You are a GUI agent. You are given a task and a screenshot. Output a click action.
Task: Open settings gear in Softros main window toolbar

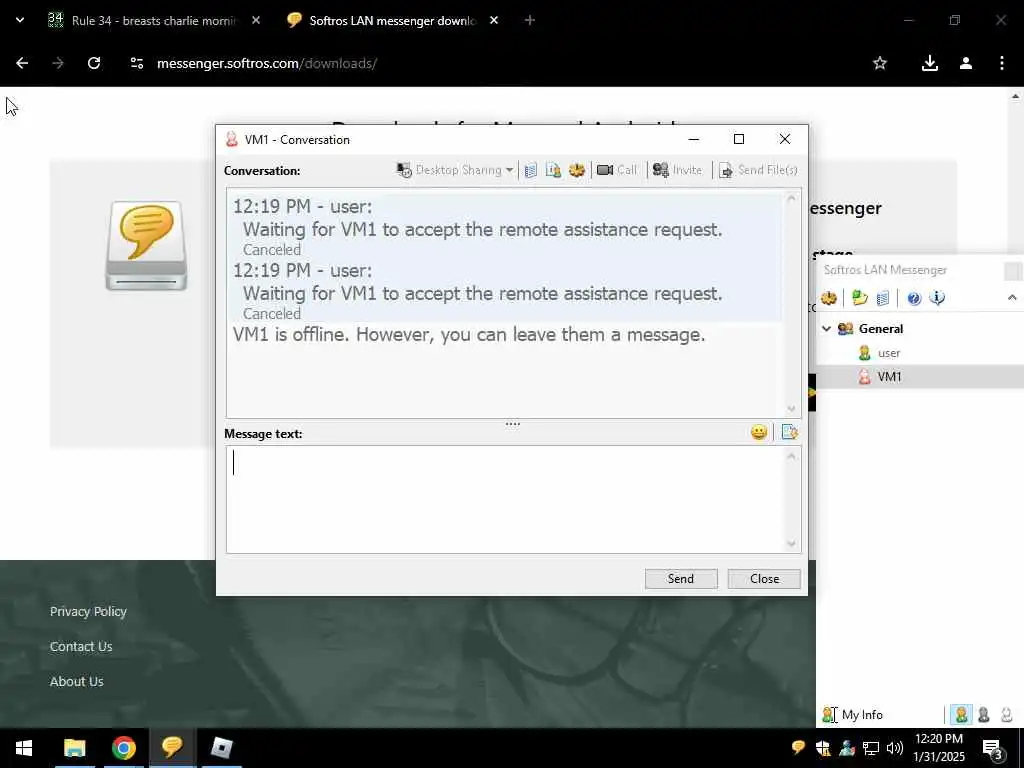(x=829, y=298)
